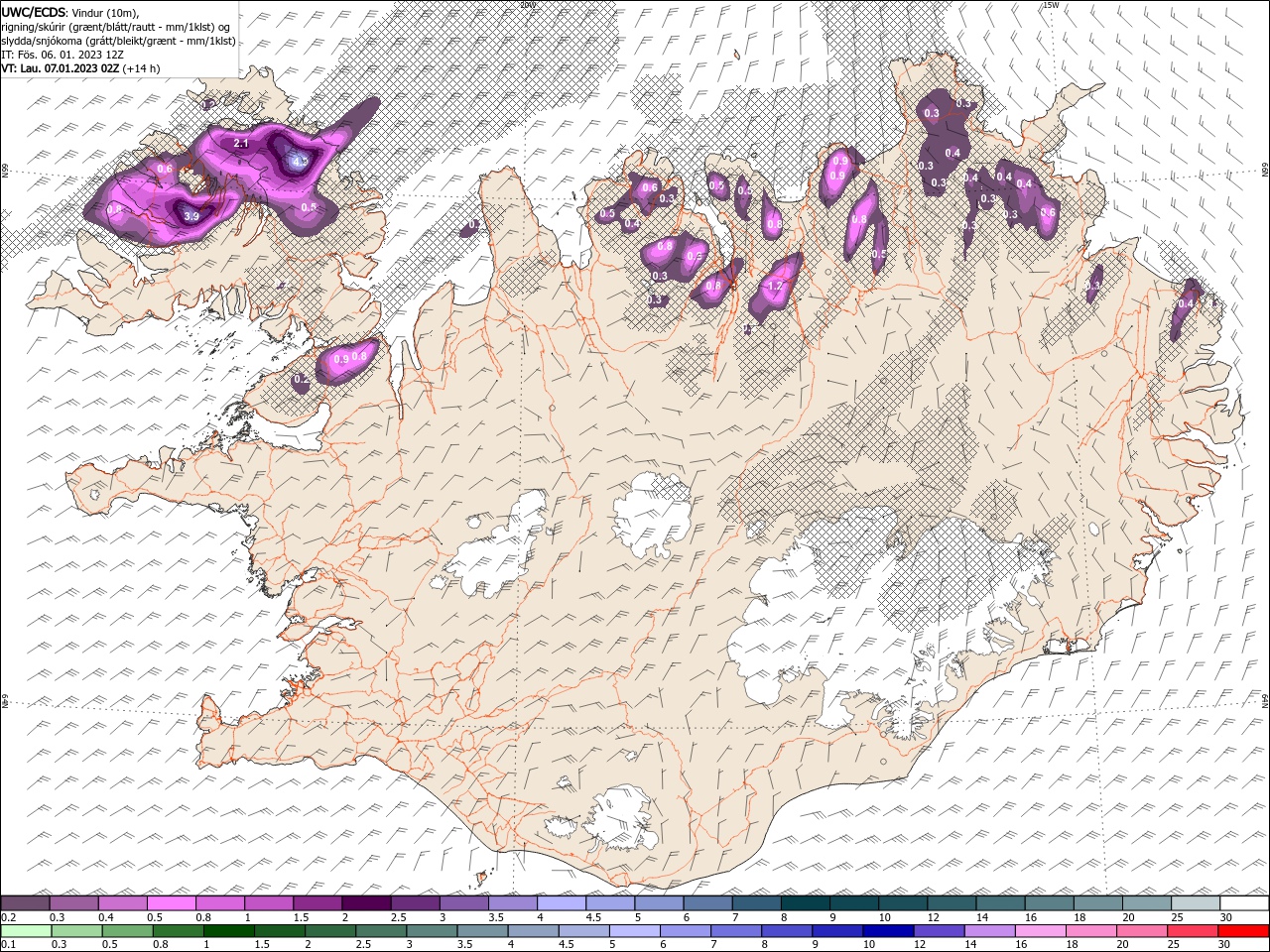Select the snow scale swatch labeled 16
Image resolution: width=1270 pixels, height=952 pixels.
click(x=1050, y=903)
